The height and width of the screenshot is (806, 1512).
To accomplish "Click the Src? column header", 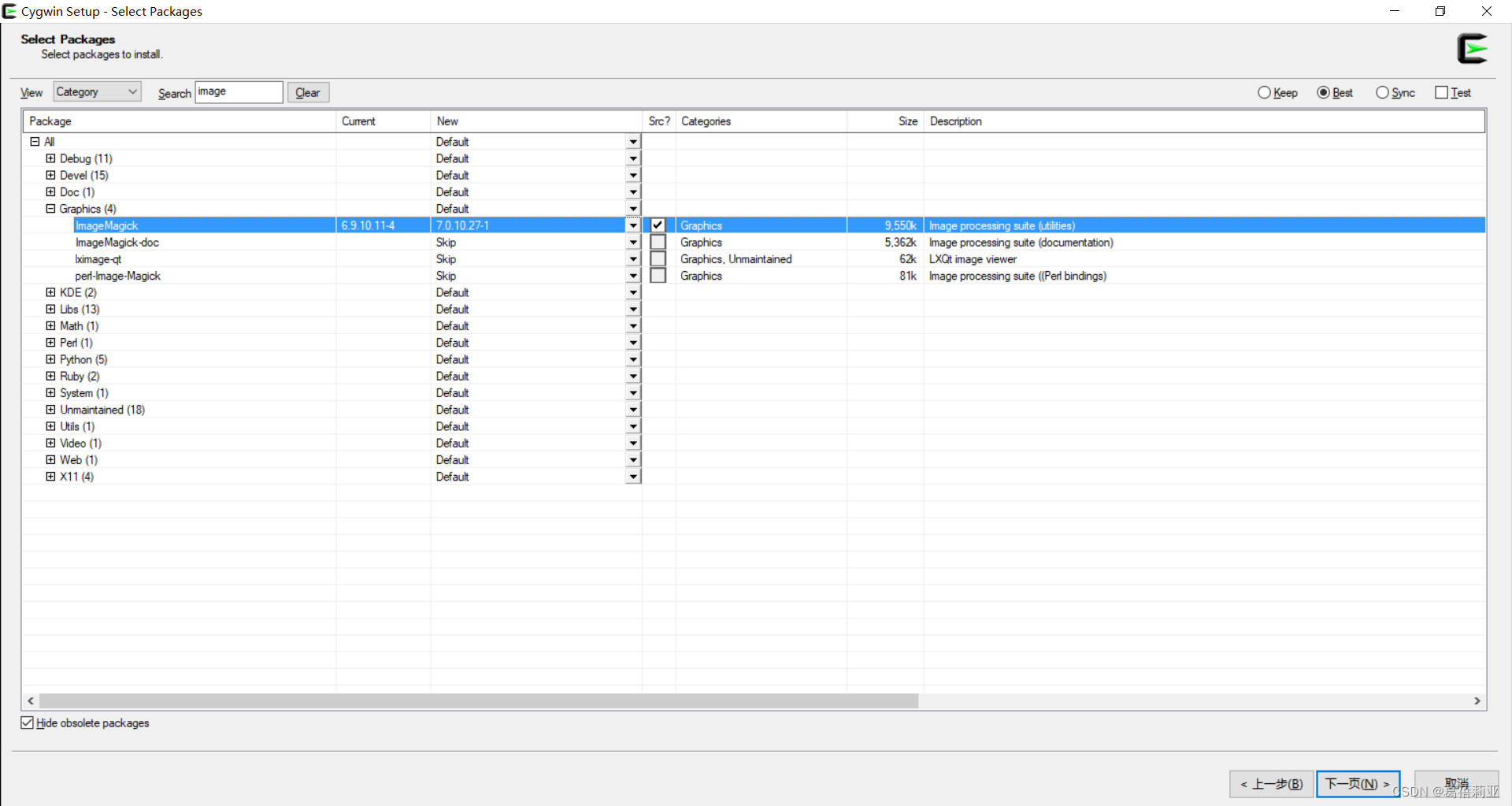I will 659,121.
